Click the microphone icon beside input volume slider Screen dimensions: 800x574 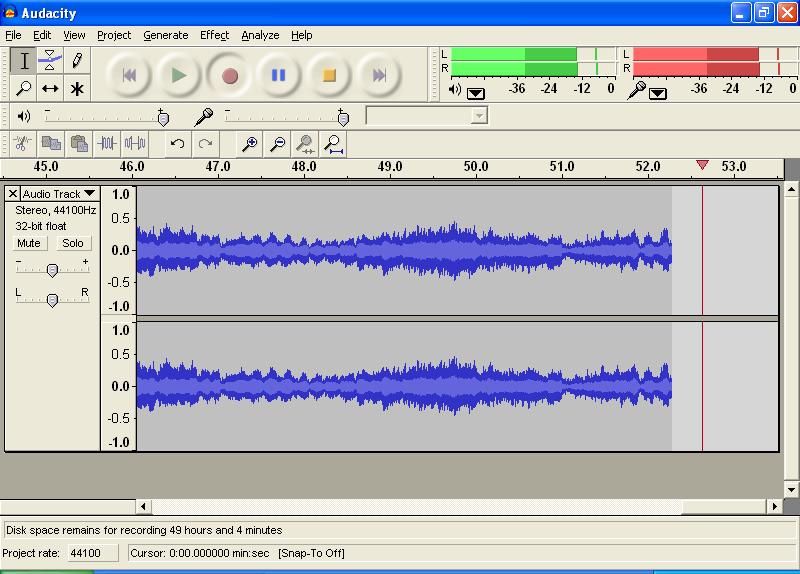coord(204,117)
